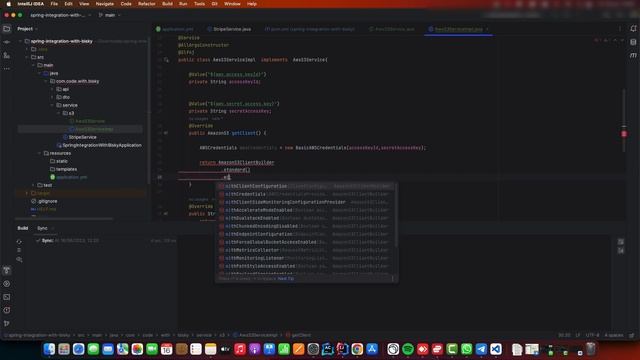Open SpringIntegrationWithBiskyApplication in project tree

coord(99,145)
